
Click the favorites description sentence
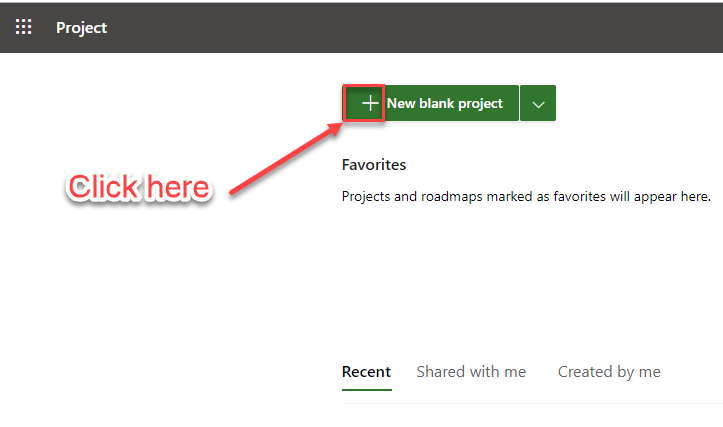tap(526, 197)
